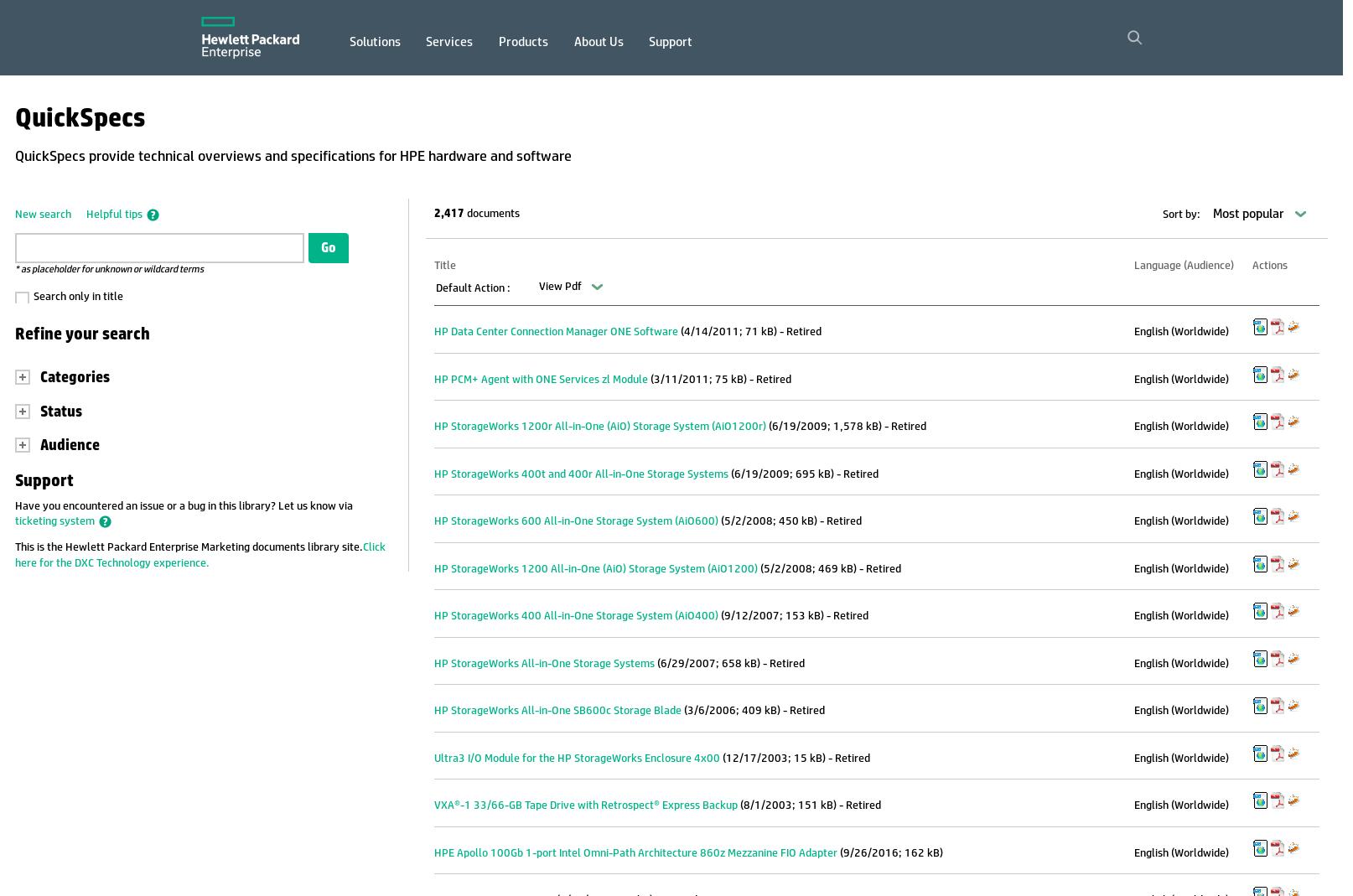
Task: Open HPE Apollo 100Gb Omni-Path Mezzanine Adapter link
Action: pyautogui.click(x=635, y=853)
